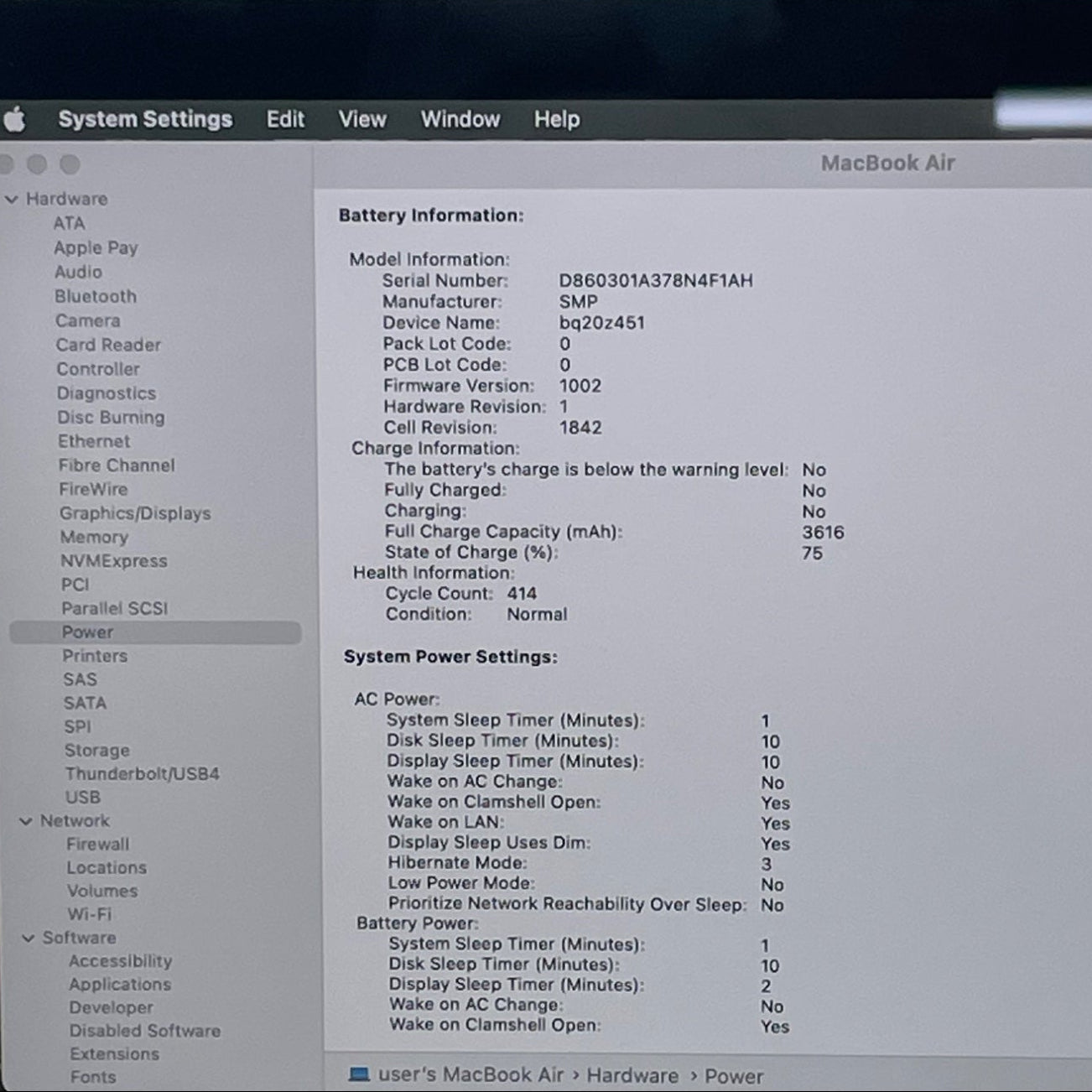Select Firewall under Network
Viewport: 1092px width, 1092px height.
[98, 845]
